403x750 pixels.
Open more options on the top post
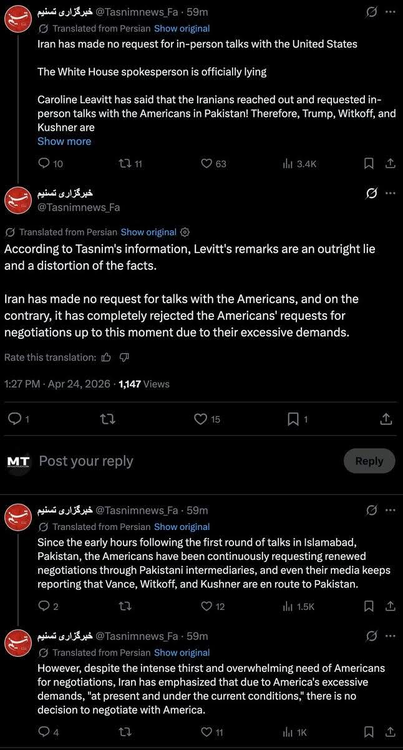(x=391, y=13)
